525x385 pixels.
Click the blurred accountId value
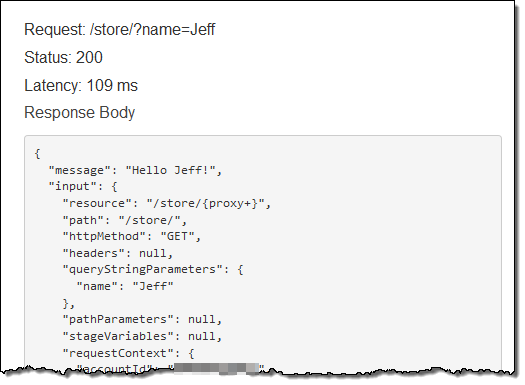point(216,369)
